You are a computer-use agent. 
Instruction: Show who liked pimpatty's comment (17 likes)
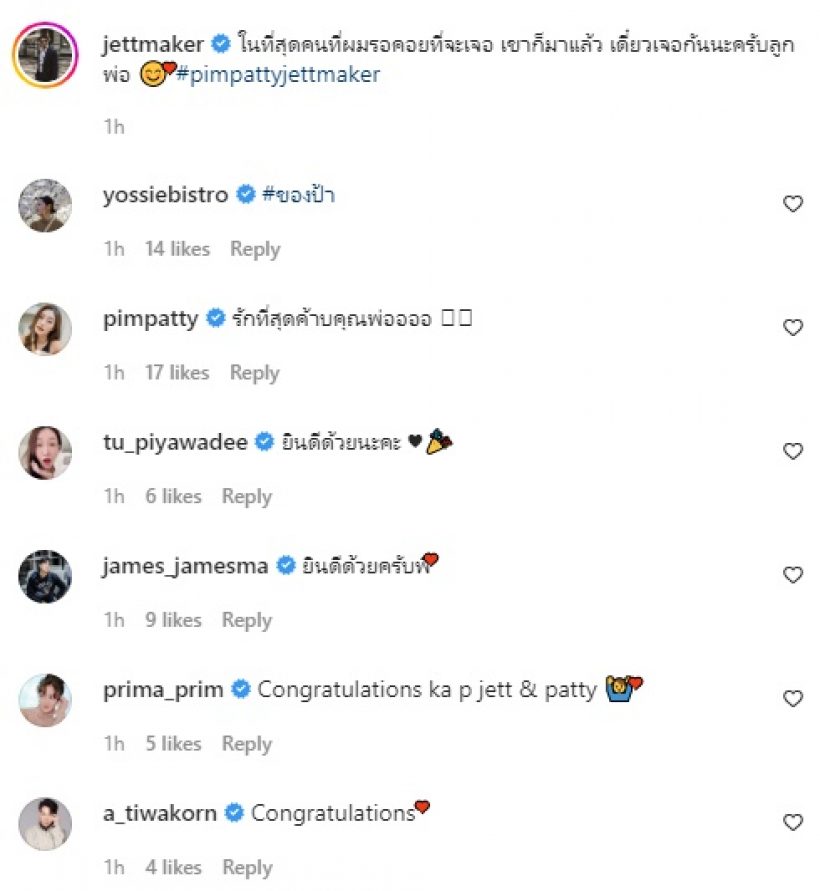177,373
